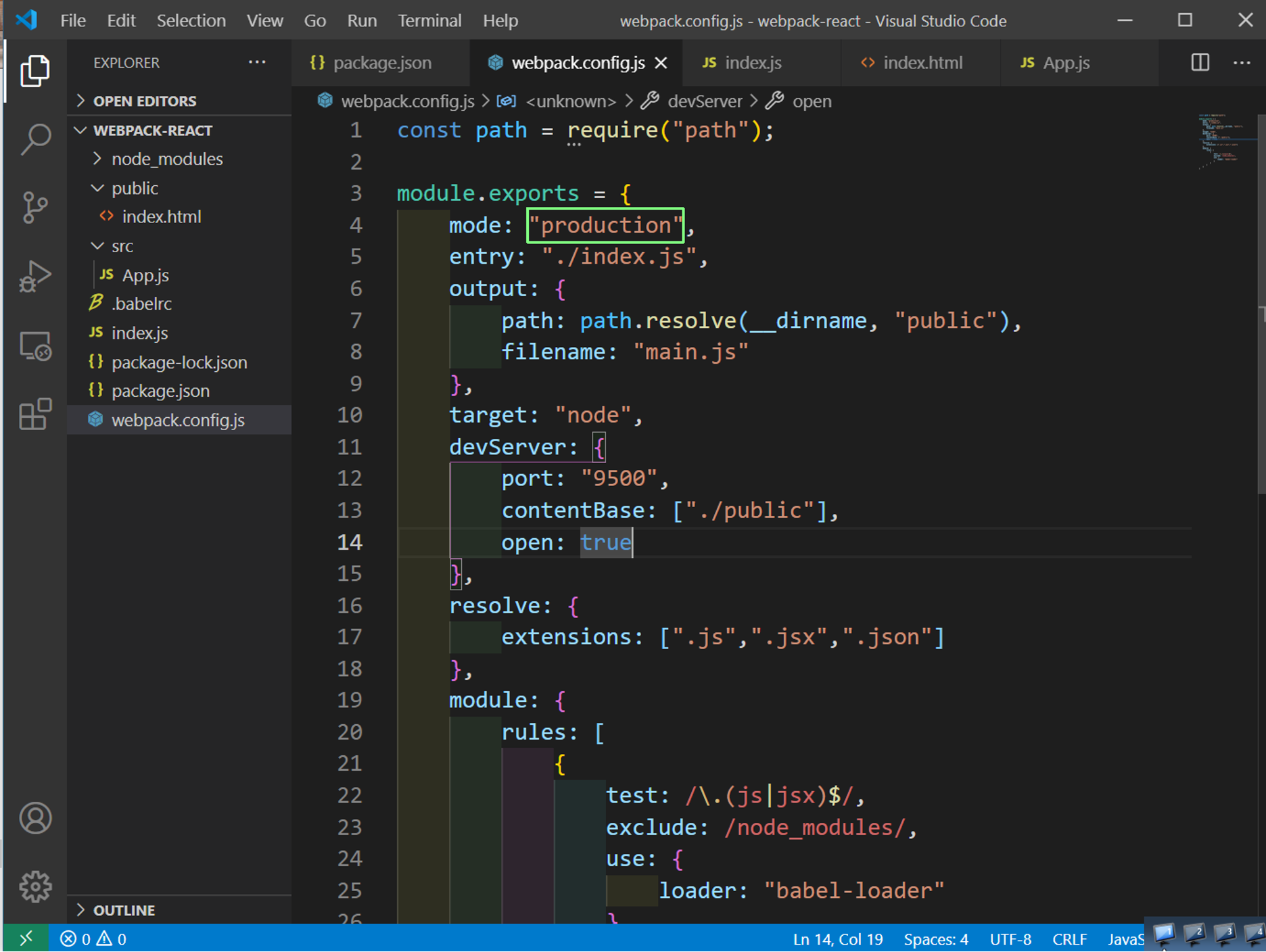Viewport: 1266px width, 952px height.
Task: Click UTF-8 encoding in status bar
Action: pyautogui.click(x=1010, y=939)
